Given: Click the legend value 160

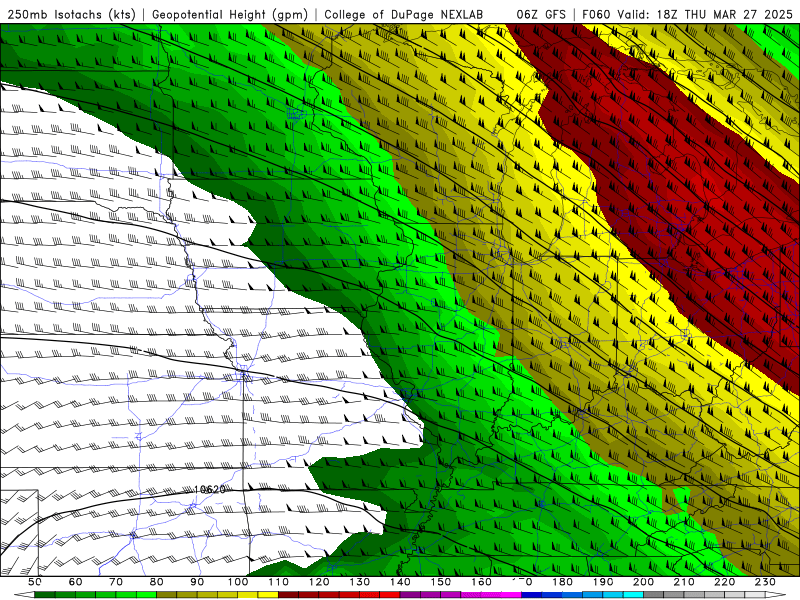Looking at the screenshot, I should [481, 582].
